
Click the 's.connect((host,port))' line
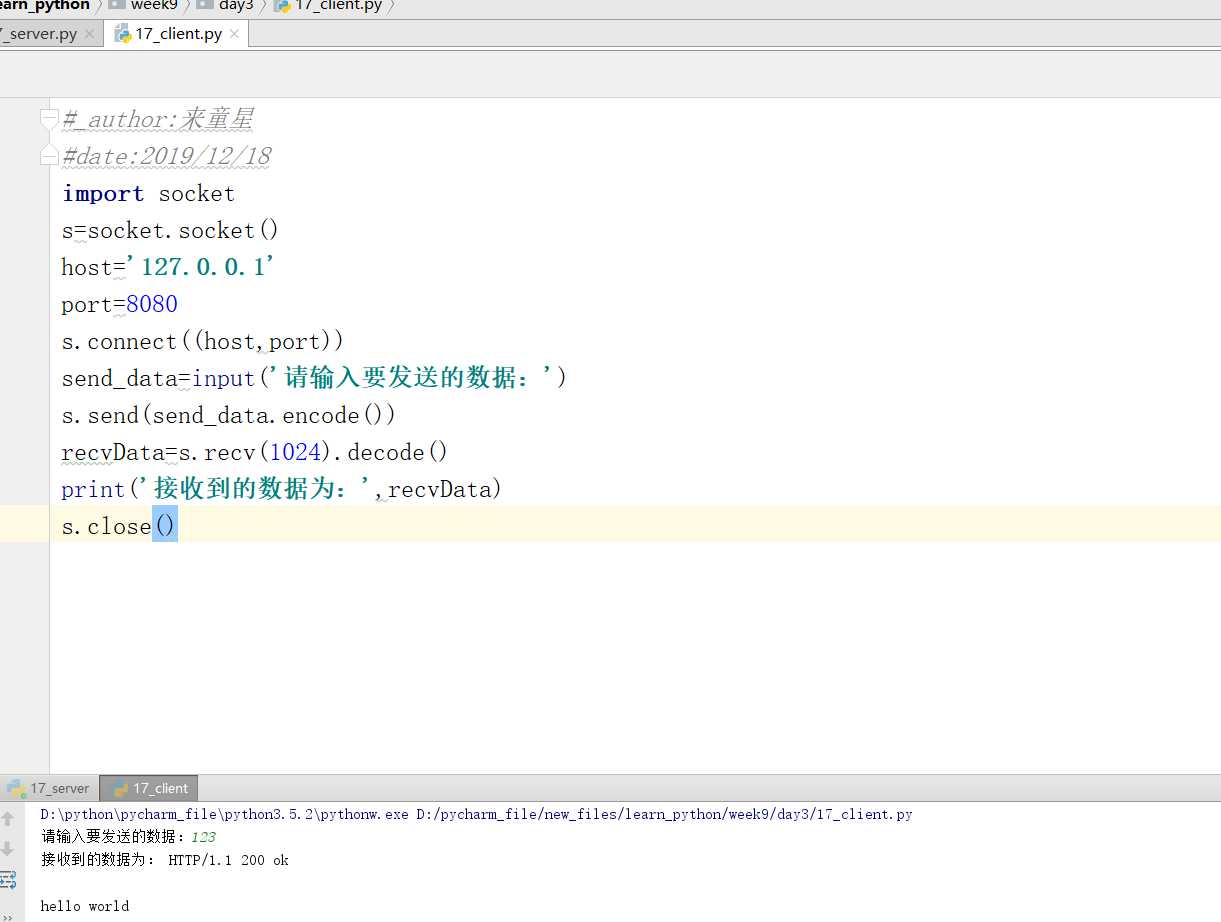[x=203, y=341]
